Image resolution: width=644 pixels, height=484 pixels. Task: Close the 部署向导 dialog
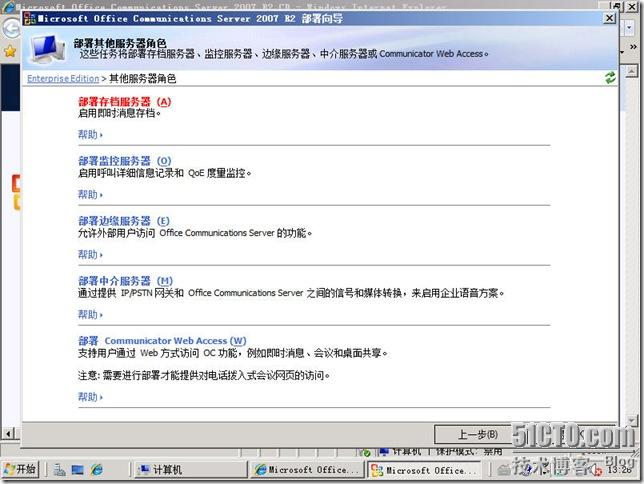[609, 18]
